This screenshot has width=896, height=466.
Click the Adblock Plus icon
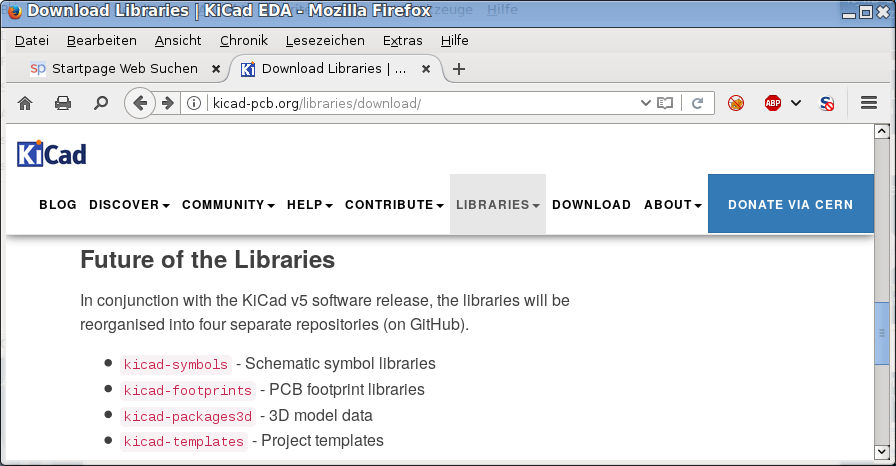[773, 103]
